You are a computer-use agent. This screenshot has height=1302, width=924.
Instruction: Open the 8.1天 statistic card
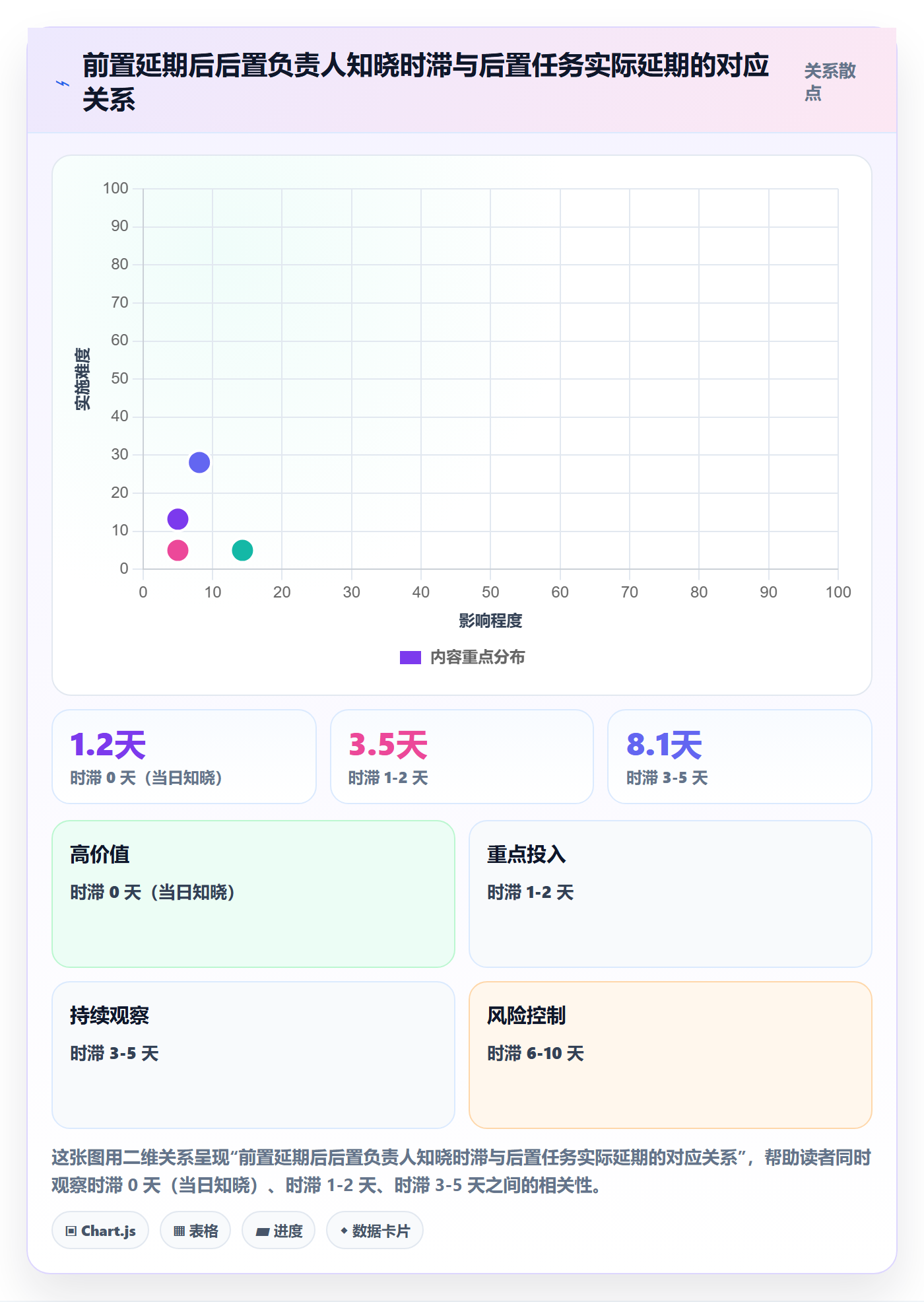click(740, 757)
